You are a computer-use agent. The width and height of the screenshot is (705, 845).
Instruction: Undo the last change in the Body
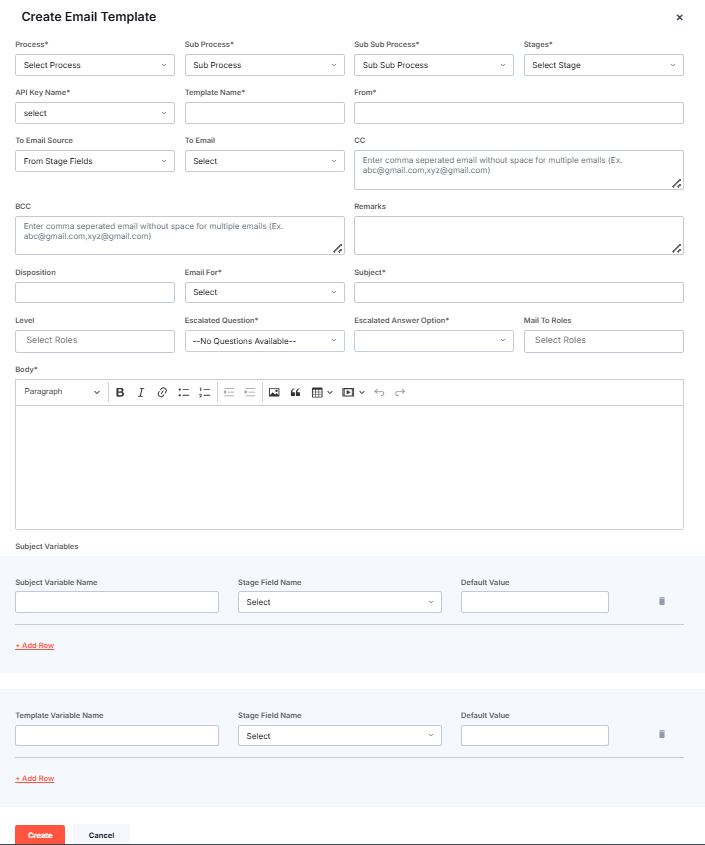(x=378, y=392)
